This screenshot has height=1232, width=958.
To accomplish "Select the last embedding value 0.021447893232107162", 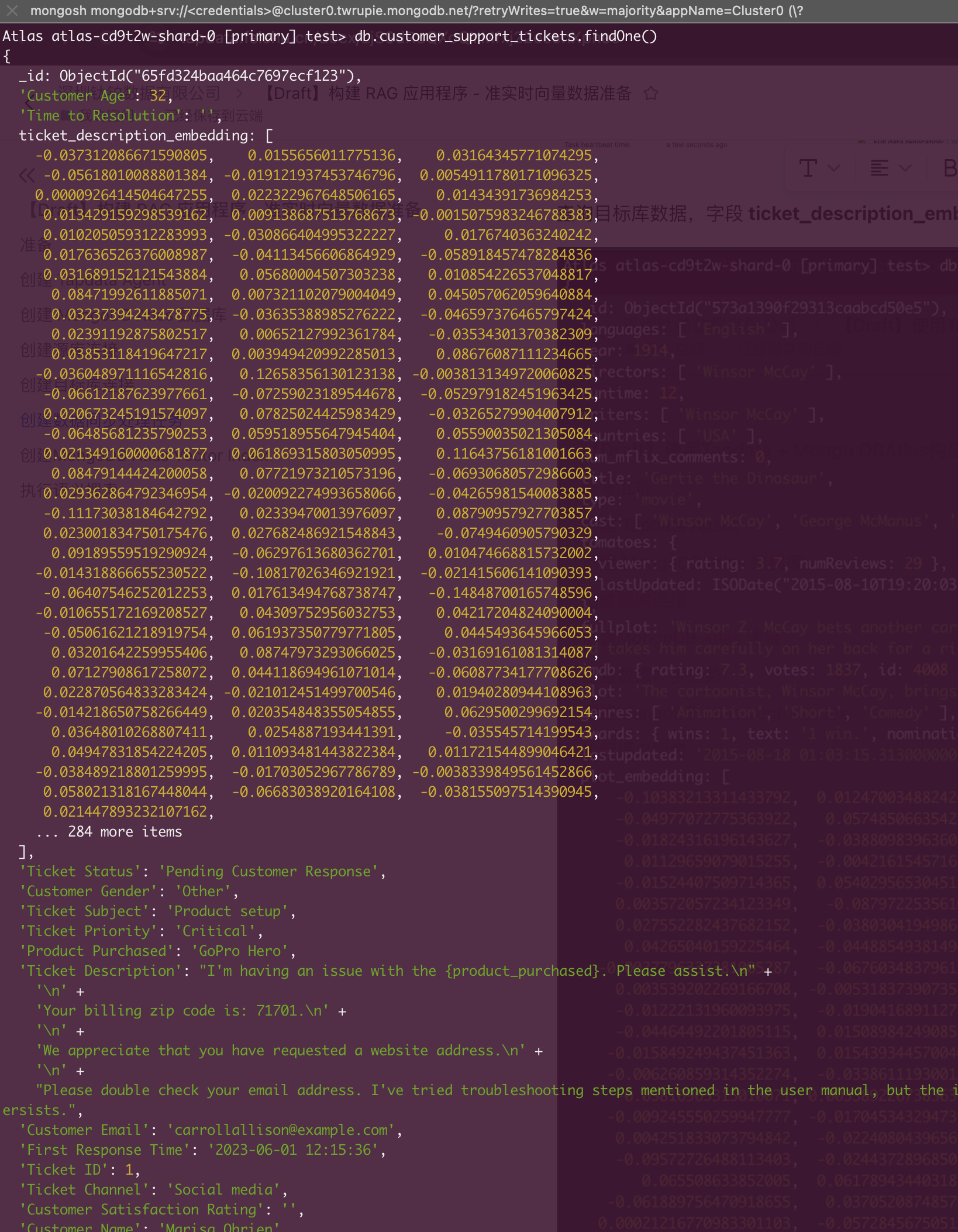I will [125, 812].
